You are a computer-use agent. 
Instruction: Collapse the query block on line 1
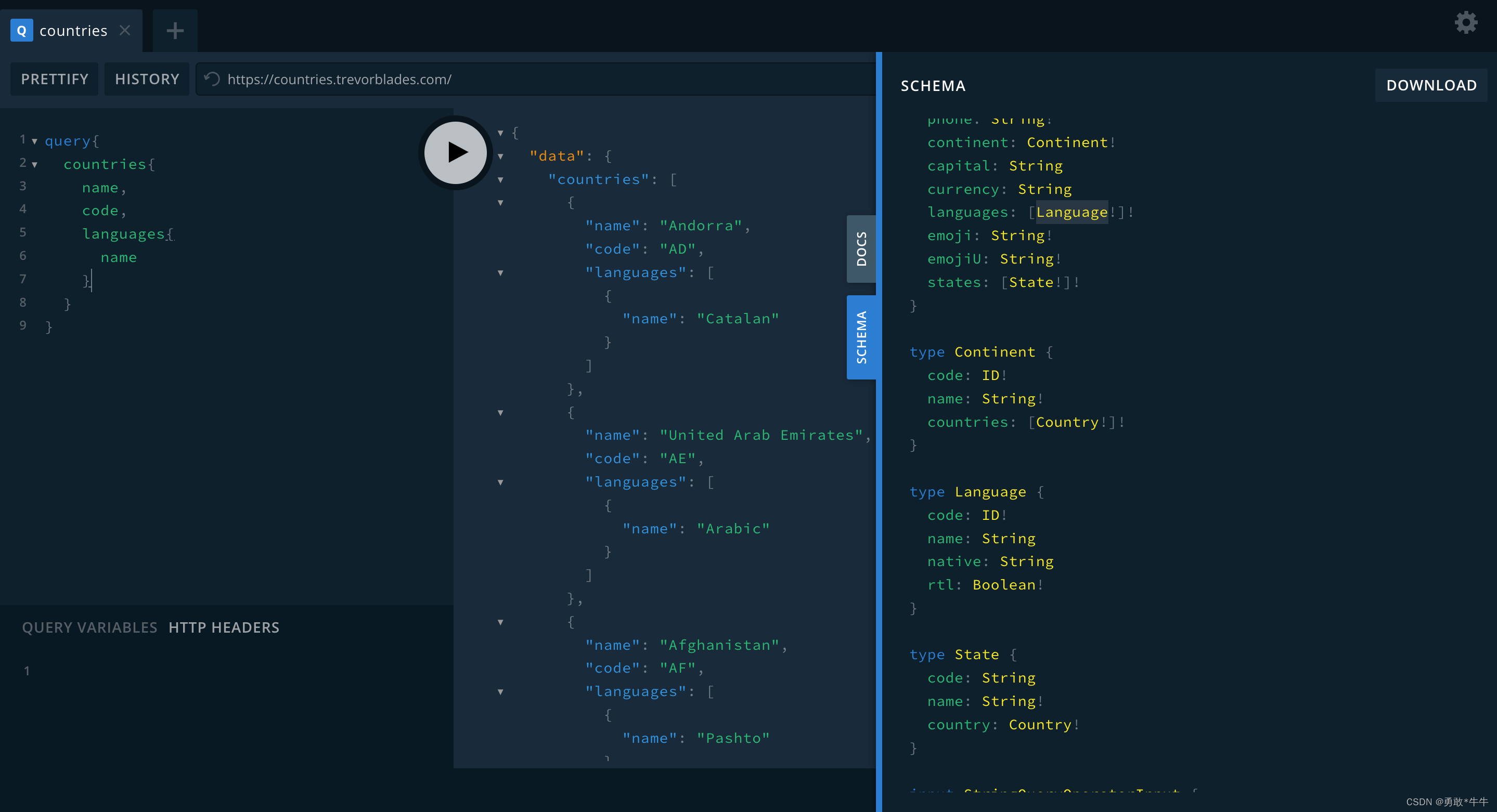click(34, 141)
